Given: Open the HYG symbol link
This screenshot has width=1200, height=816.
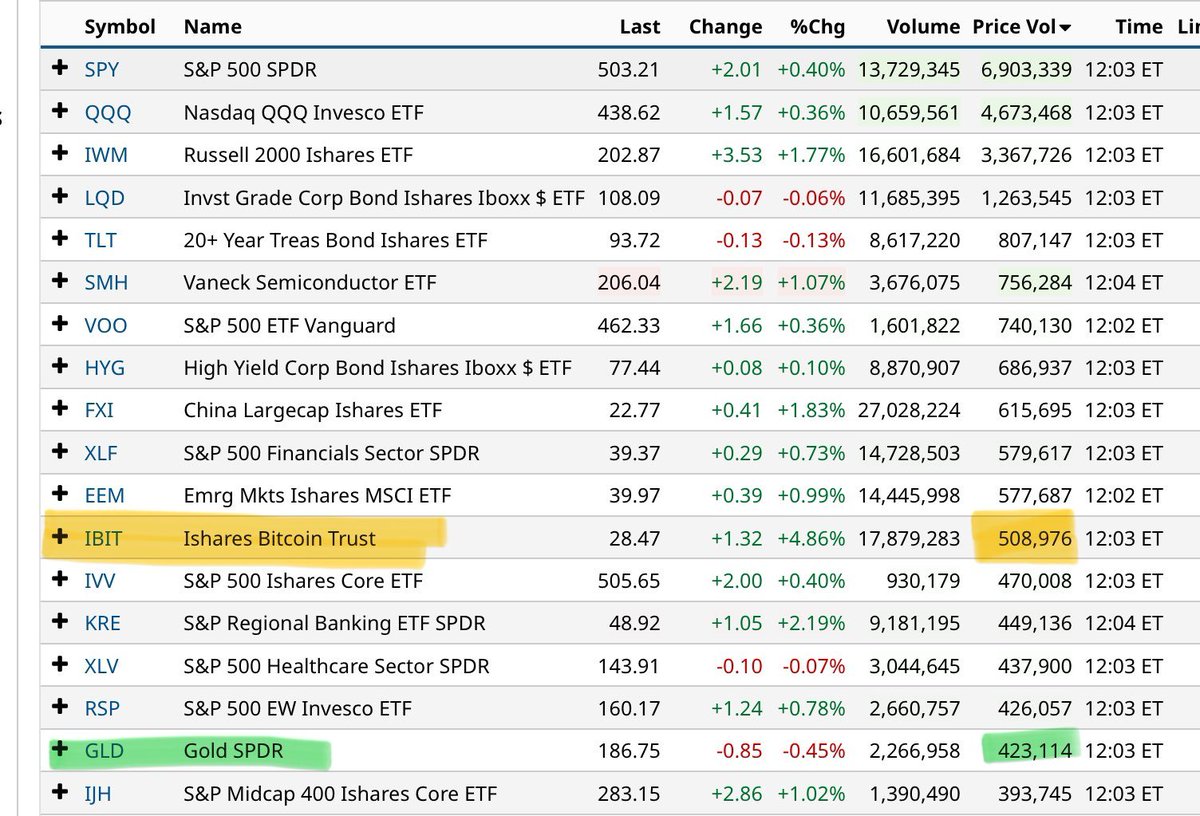Looking at the screenshot, I should (x=105, y=368).
